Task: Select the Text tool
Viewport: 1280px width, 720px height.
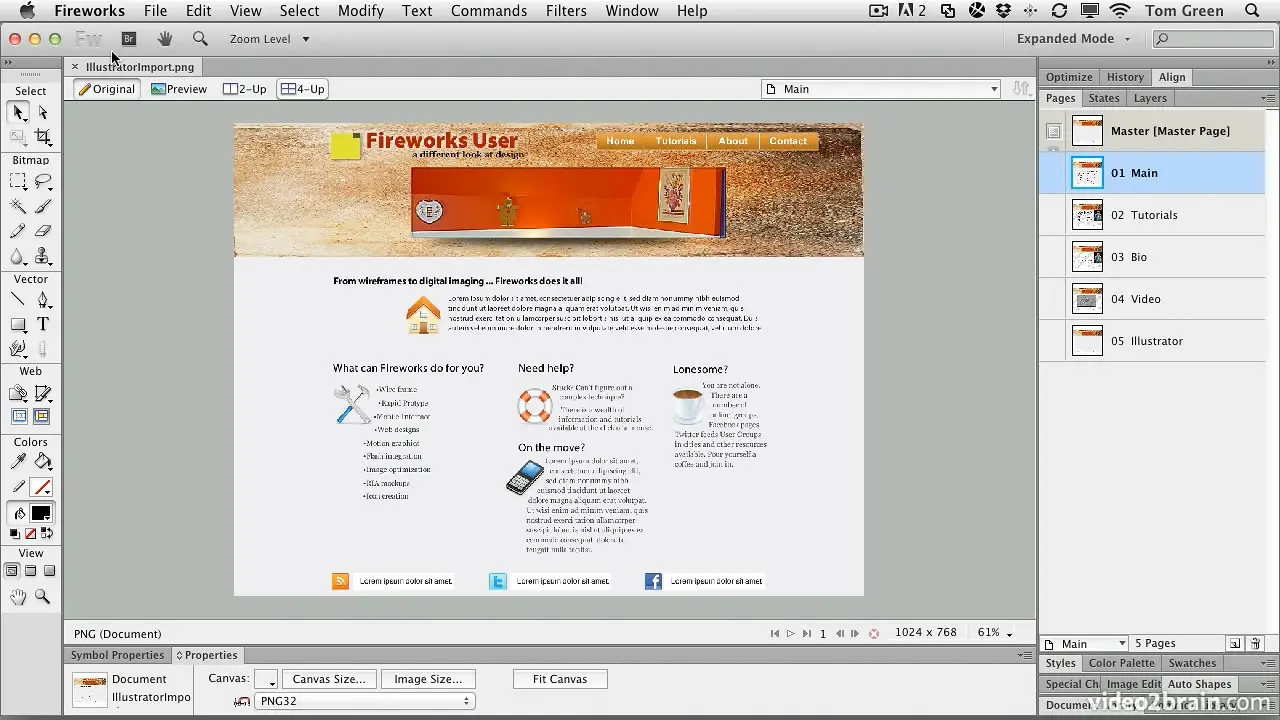Action: click(43, 325)
